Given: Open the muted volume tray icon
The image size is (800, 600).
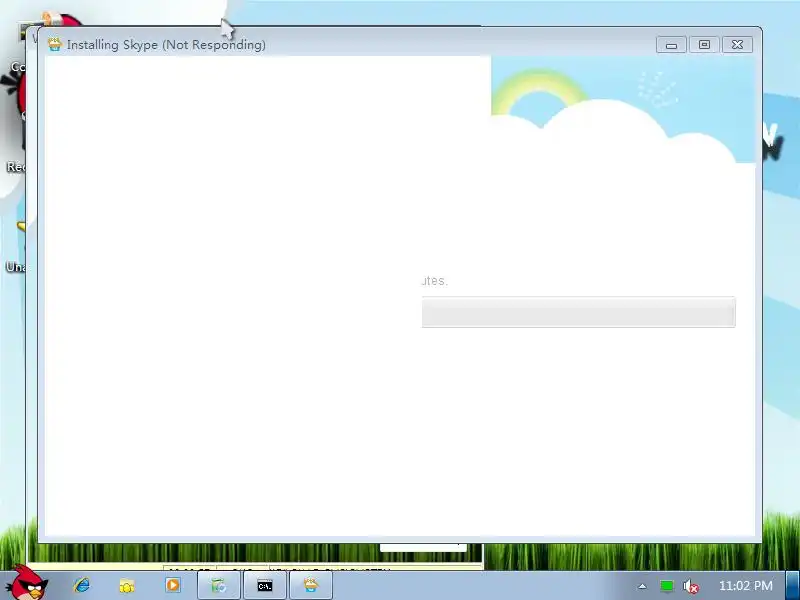Looking at the screenshot, I should tap(691, 586).
